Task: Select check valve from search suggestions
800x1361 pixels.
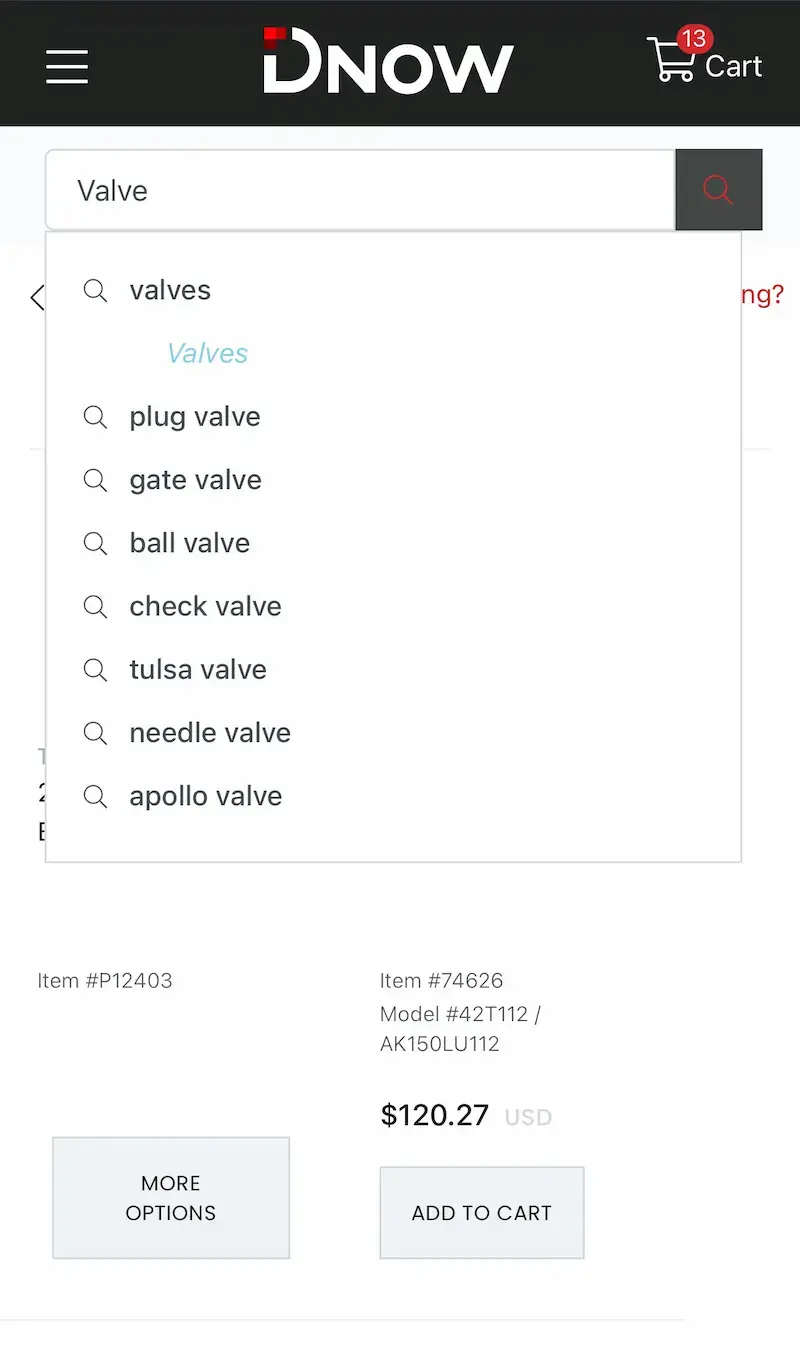Action: tap(205, 606)
